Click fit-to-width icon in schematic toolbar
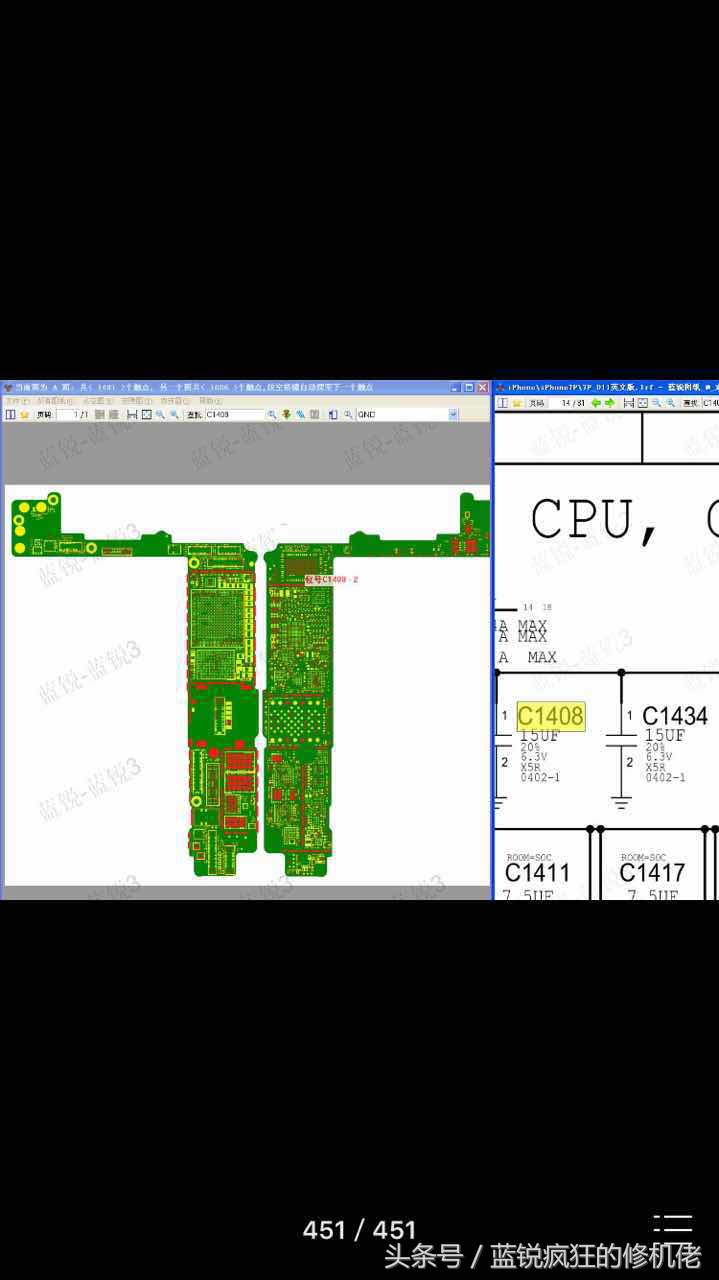 [629, 403]
